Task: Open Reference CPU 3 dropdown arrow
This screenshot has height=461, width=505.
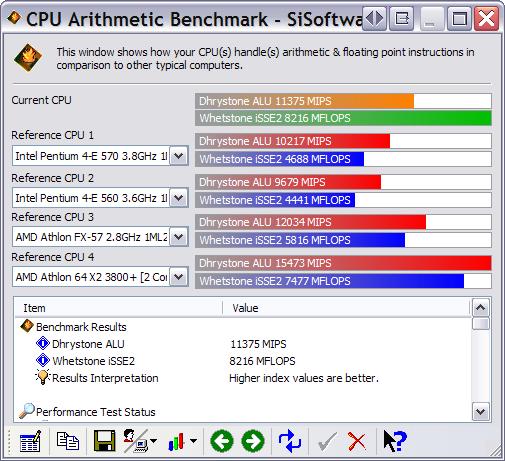Action: pos(179,237)
